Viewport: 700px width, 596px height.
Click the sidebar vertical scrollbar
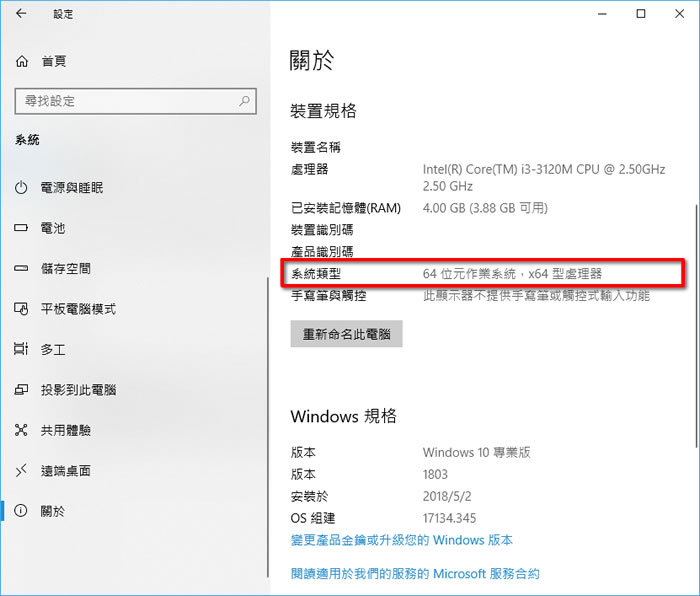(x=267, y=428)
